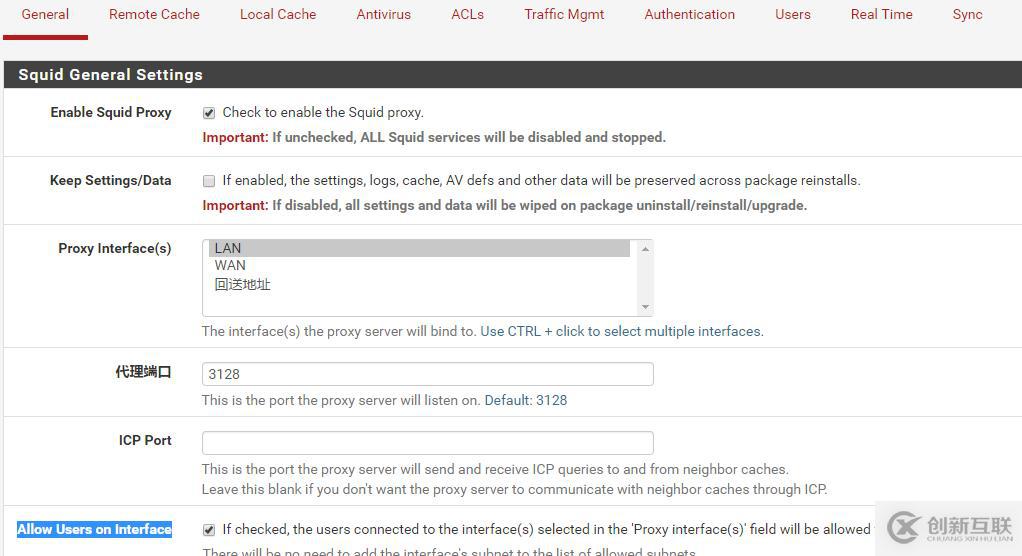Click the ICP Port label
The height and width of the screenshot is (556, 1022).
[145, 440]
